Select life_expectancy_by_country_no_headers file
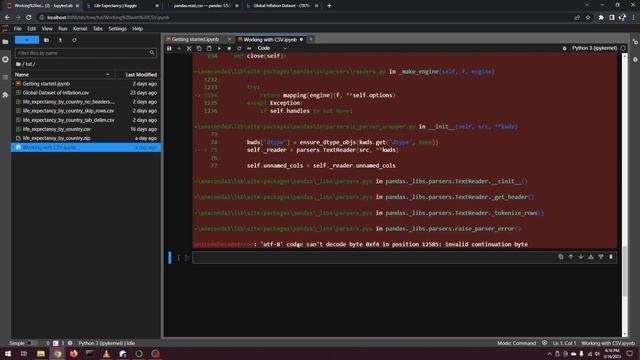This screenshot has width=640, height=360. point(86,102)
